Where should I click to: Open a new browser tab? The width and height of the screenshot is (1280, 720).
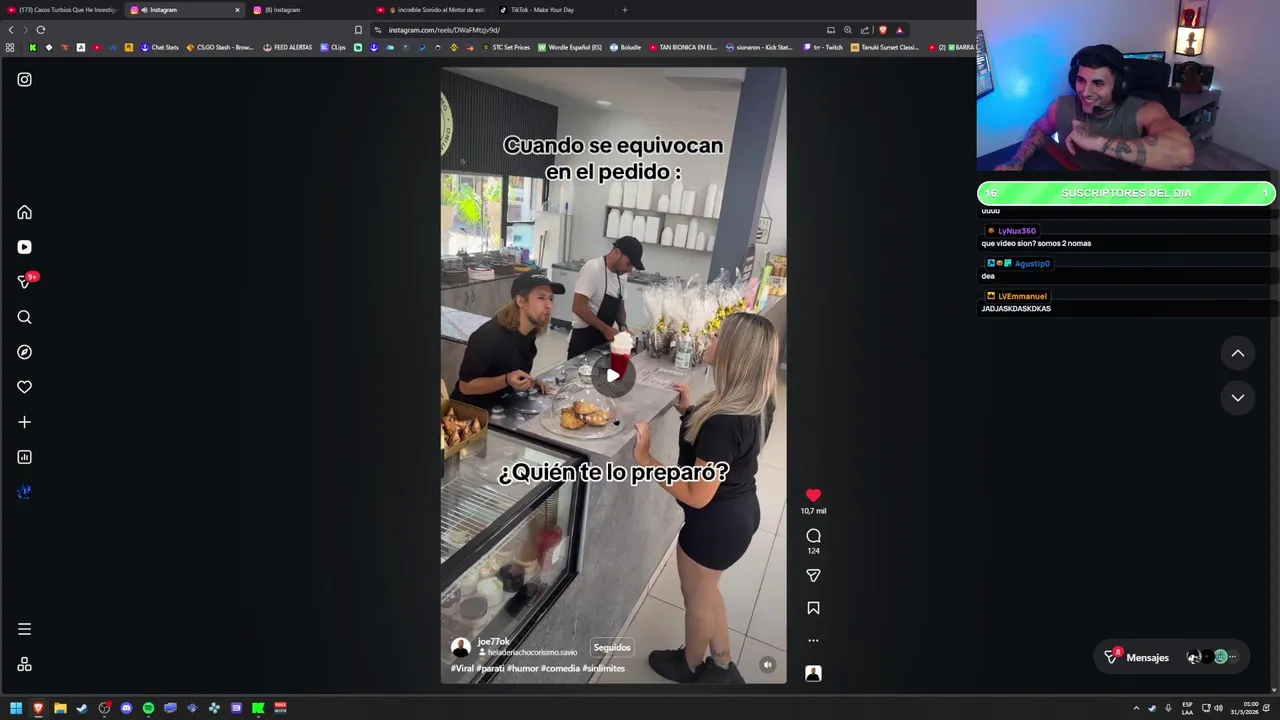pos(625,10)
